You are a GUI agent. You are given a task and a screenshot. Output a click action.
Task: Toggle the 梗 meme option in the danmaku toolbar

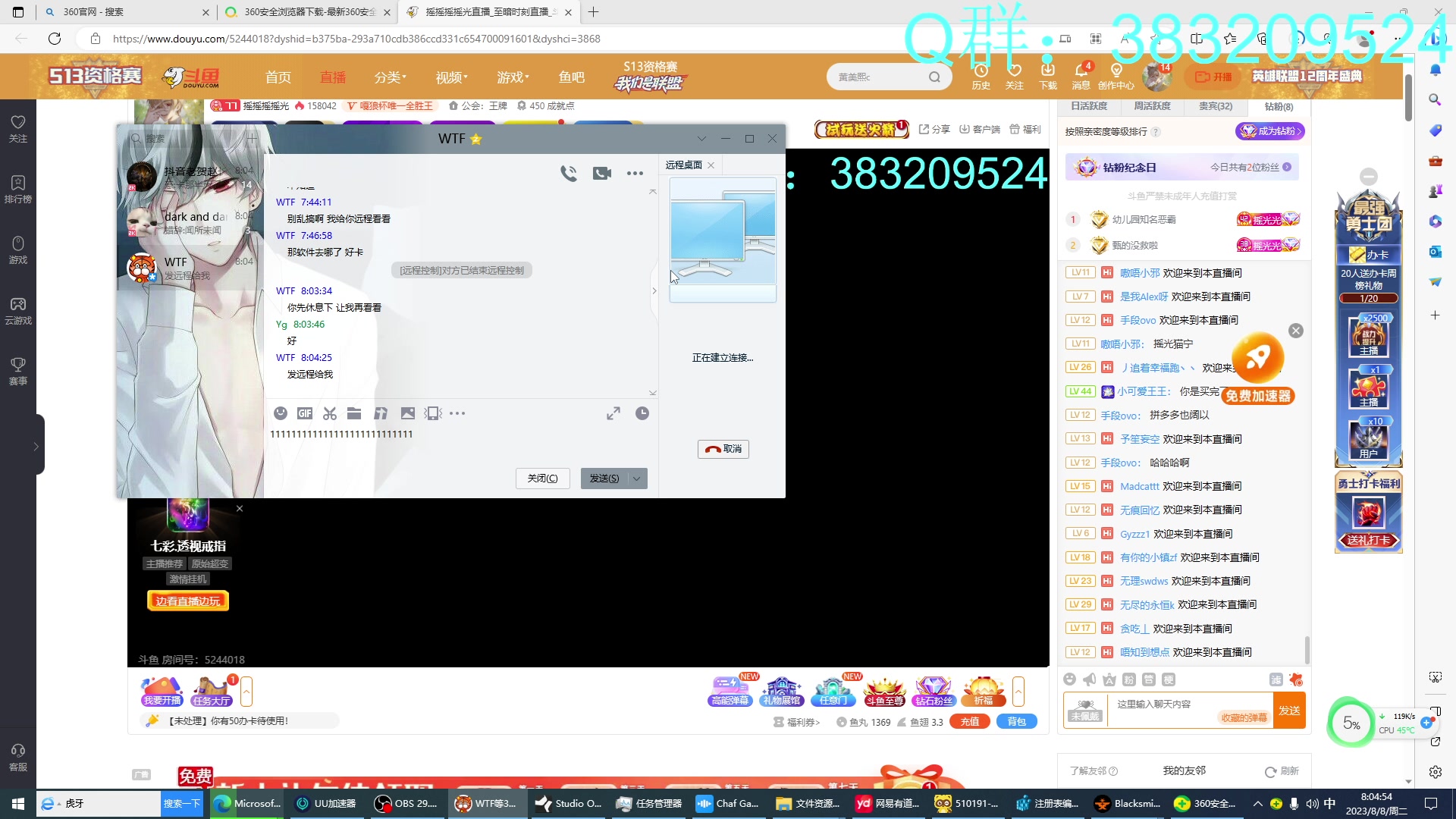[1169, 679]
